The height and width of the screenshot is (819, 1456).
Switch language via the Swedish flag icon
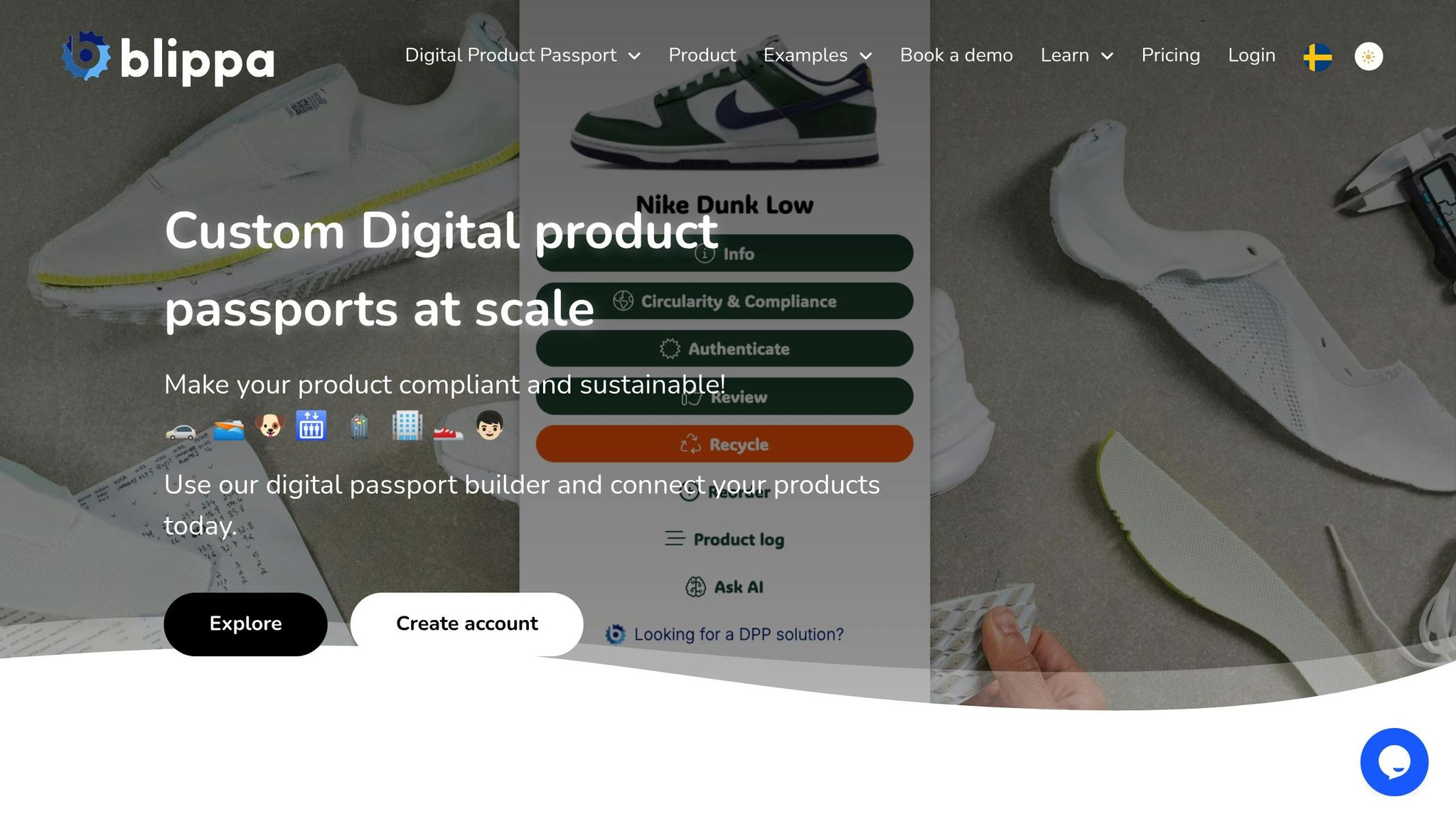point(1317,57)
